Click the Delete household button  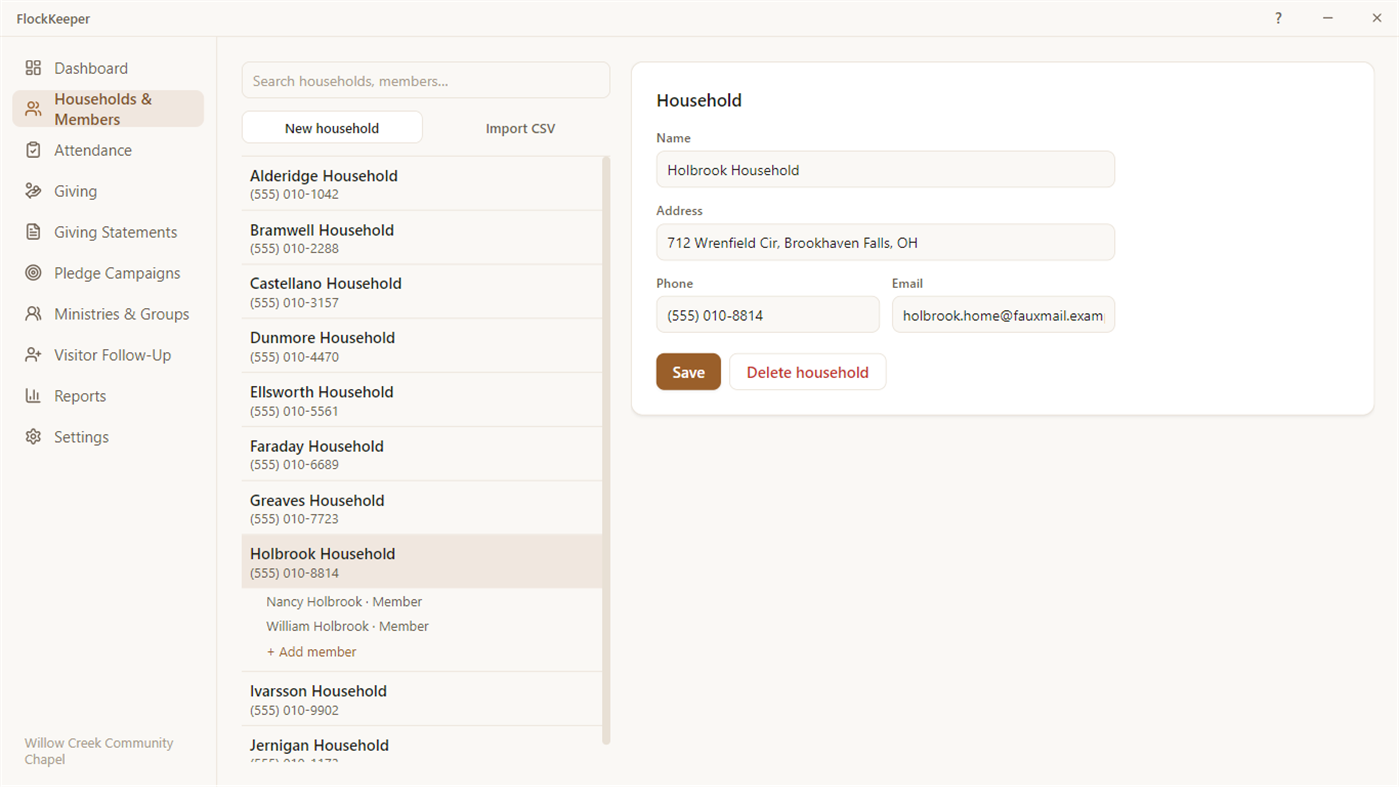[x=807, y=372]
